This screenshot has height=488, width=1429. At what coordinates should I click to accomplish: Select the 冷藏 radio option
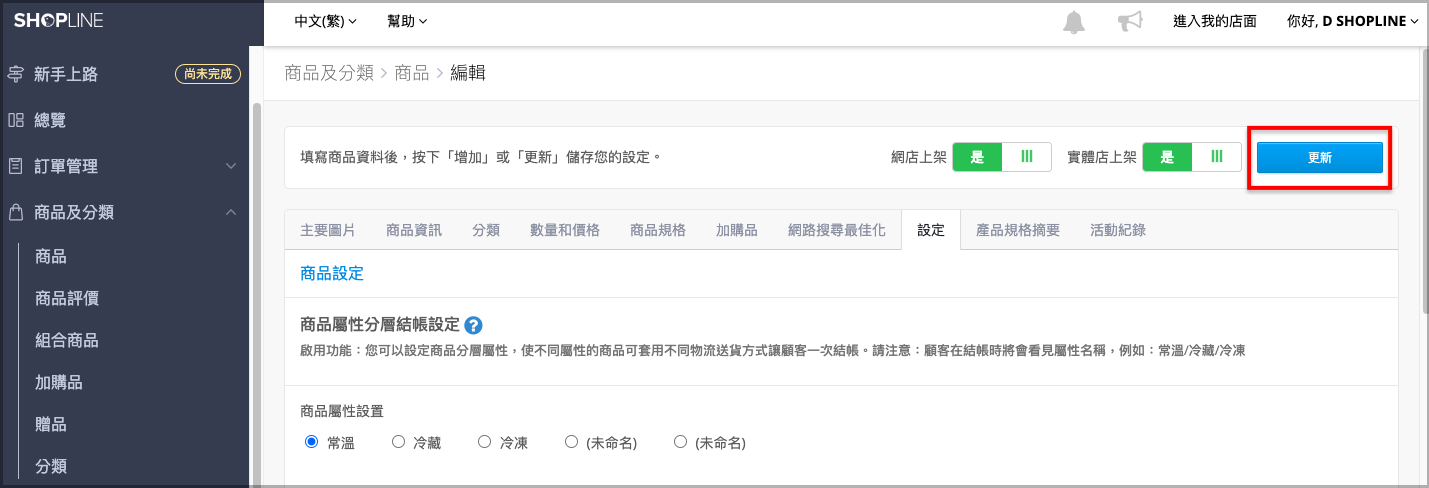point(398,441)
